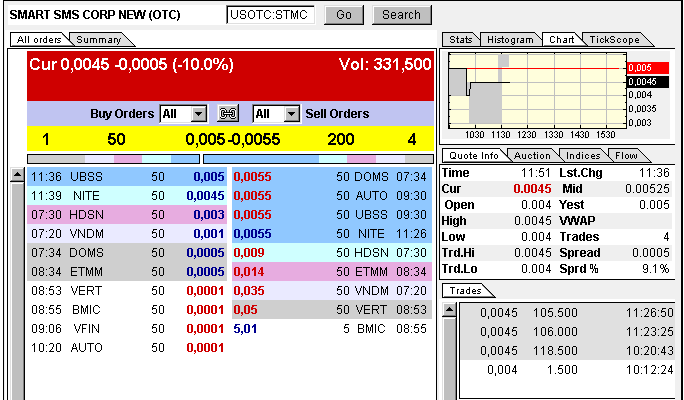Switch to the Summary tab
Screen dimensions: 684x400
tap(99, 39)
